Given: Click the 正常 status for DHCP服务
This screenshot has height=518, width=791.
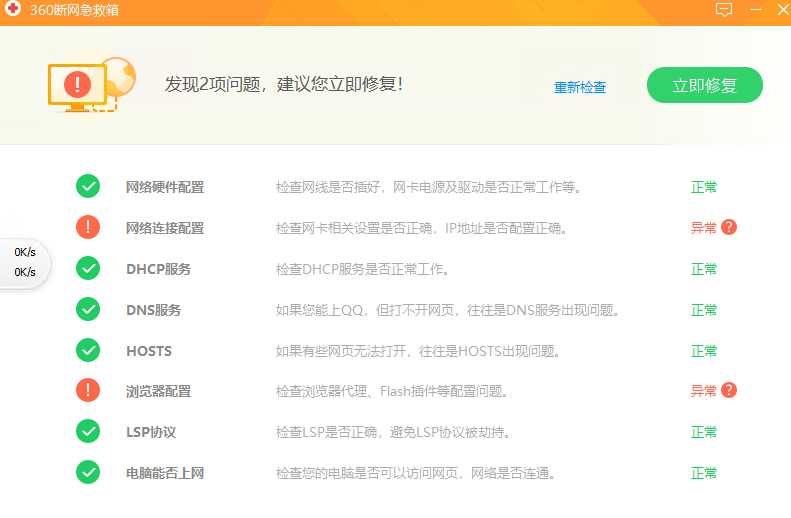Looking at the screenshot, I should [x=704, y=269].
